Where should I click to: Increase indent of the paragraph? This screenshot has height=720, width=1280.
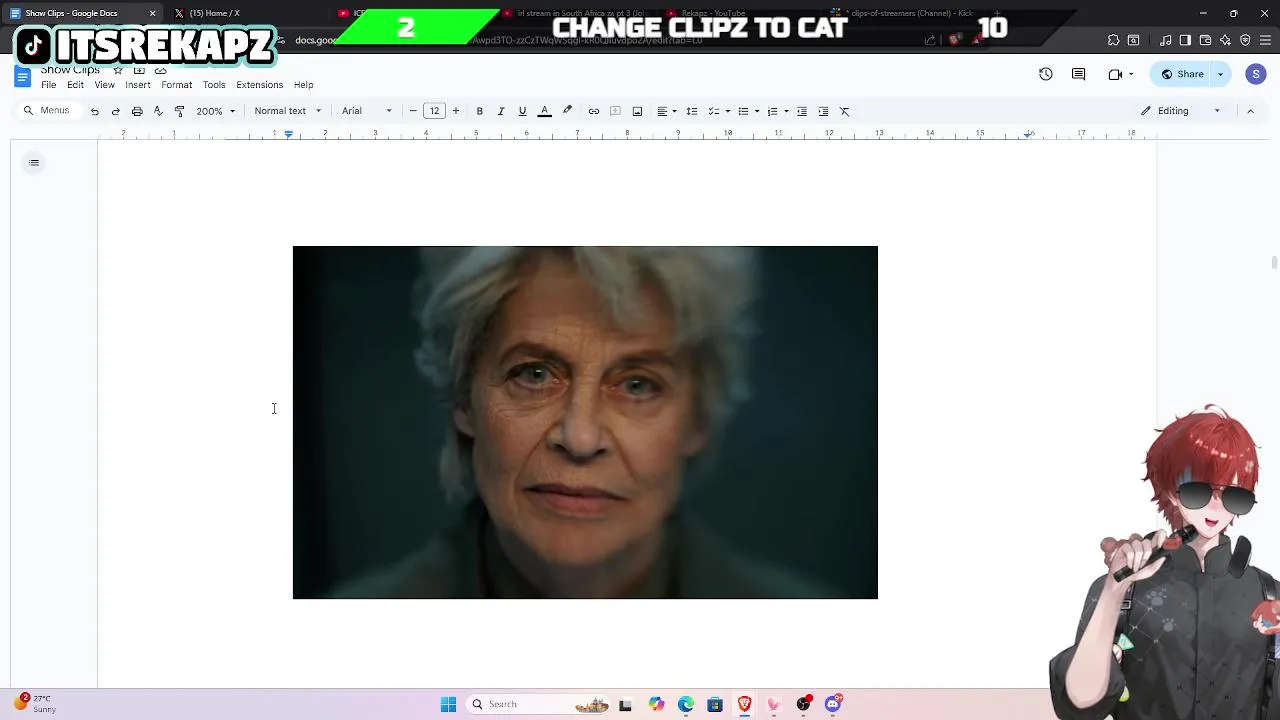(x=823, y=111)
